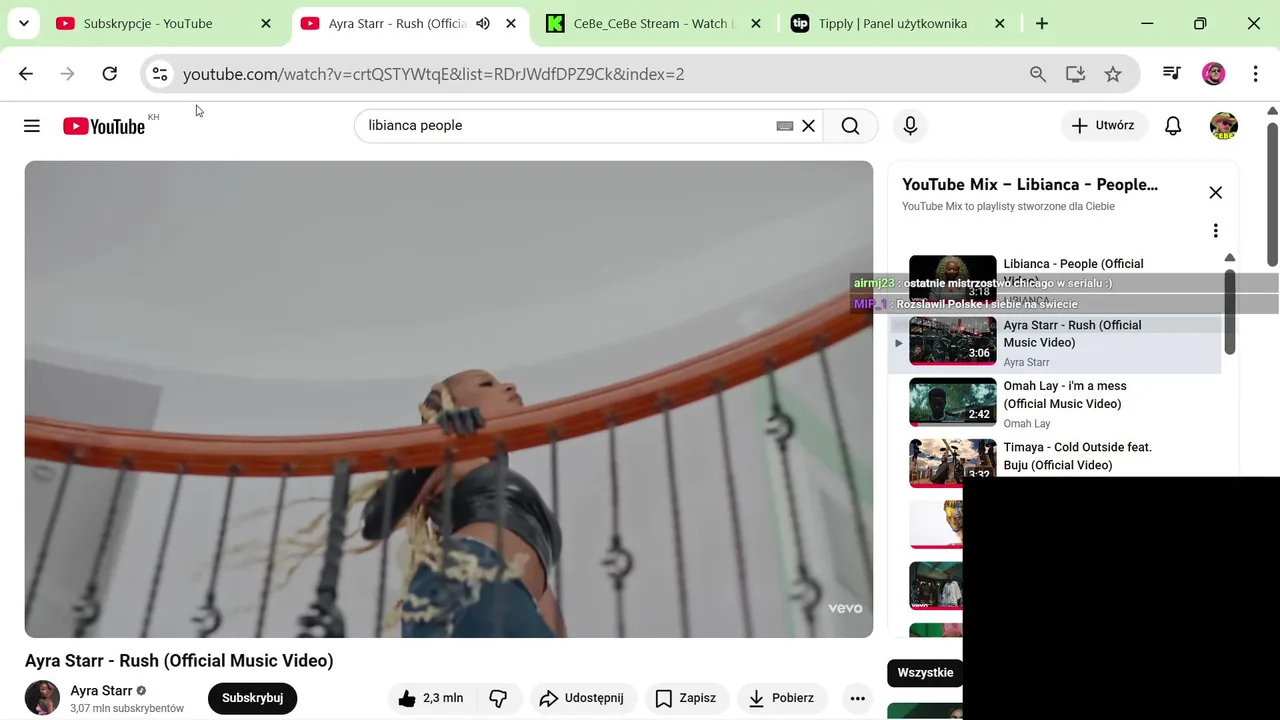Dislike the video thumbs down
Image resolution: width=1280 pixels, height=720 pixels.
coord(498,698)
